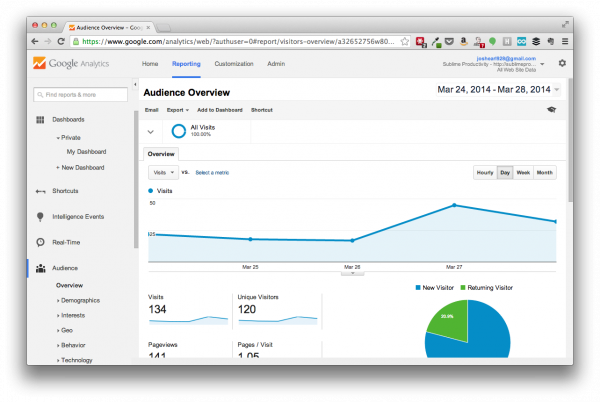Click the Mar 27 data point on graph

[x=454, y=205]
